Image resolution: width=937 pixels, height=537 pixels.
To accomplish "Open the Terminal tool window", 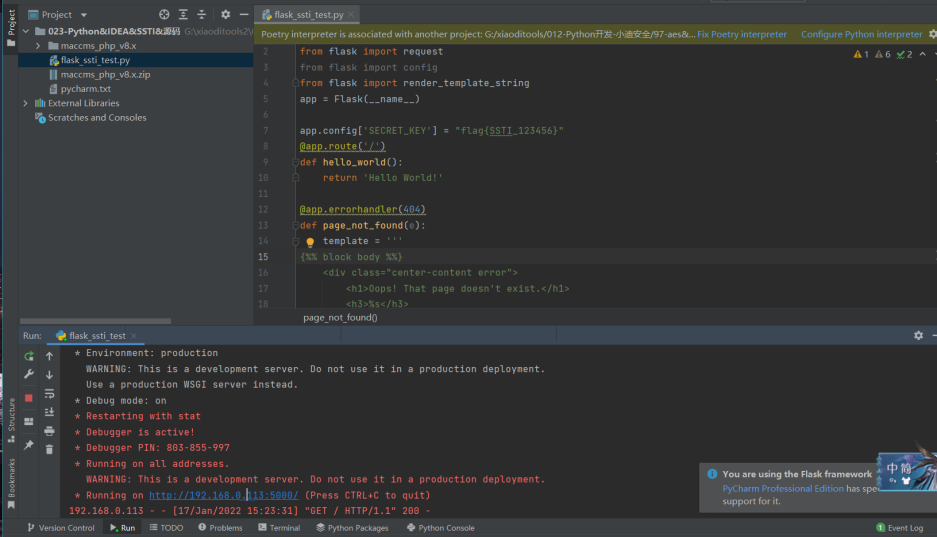I will pos(279,528).
